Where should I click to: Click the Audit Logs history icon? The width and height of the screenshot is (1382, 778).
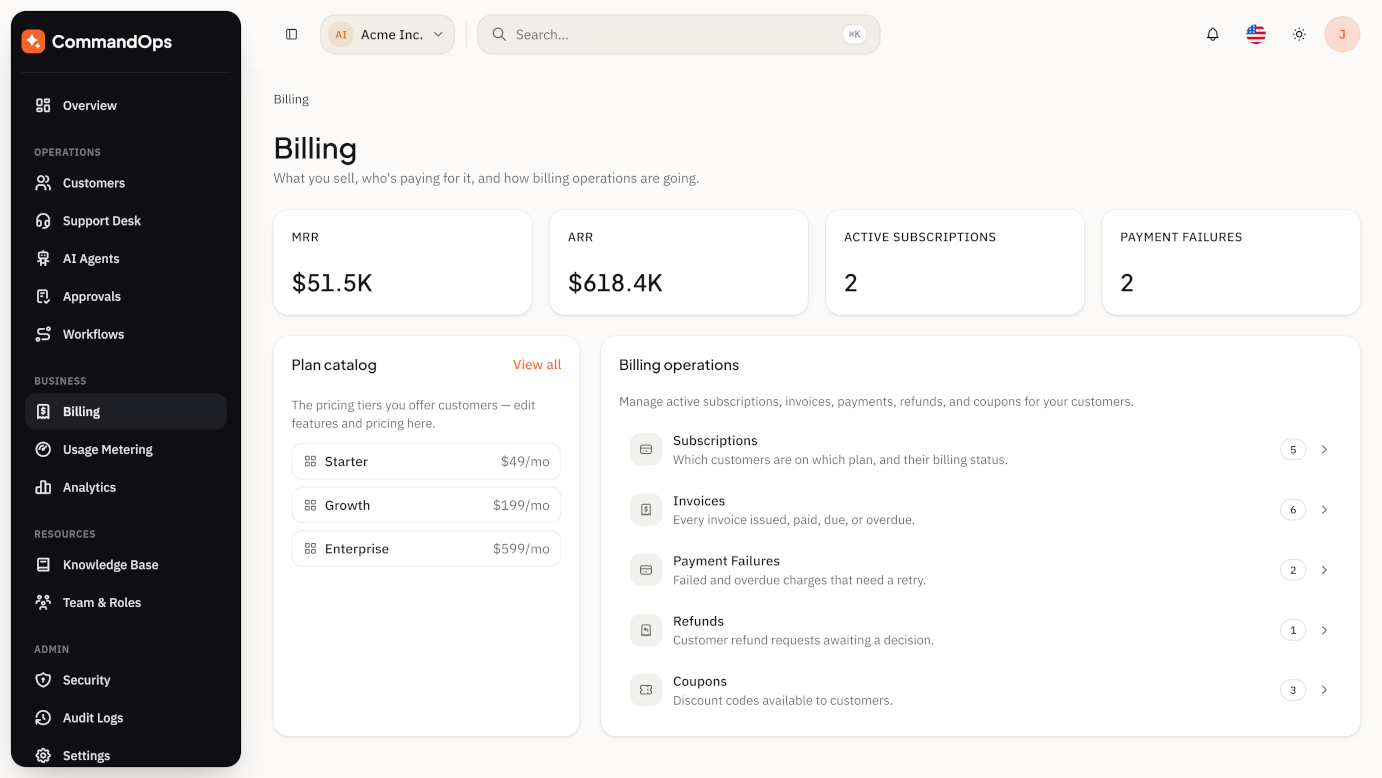coord(43,718)
